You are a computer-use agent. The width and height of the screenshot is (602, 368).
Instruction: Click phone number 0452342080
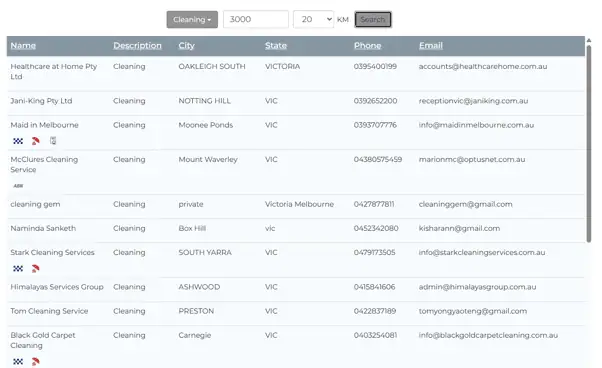click(376, 228)
